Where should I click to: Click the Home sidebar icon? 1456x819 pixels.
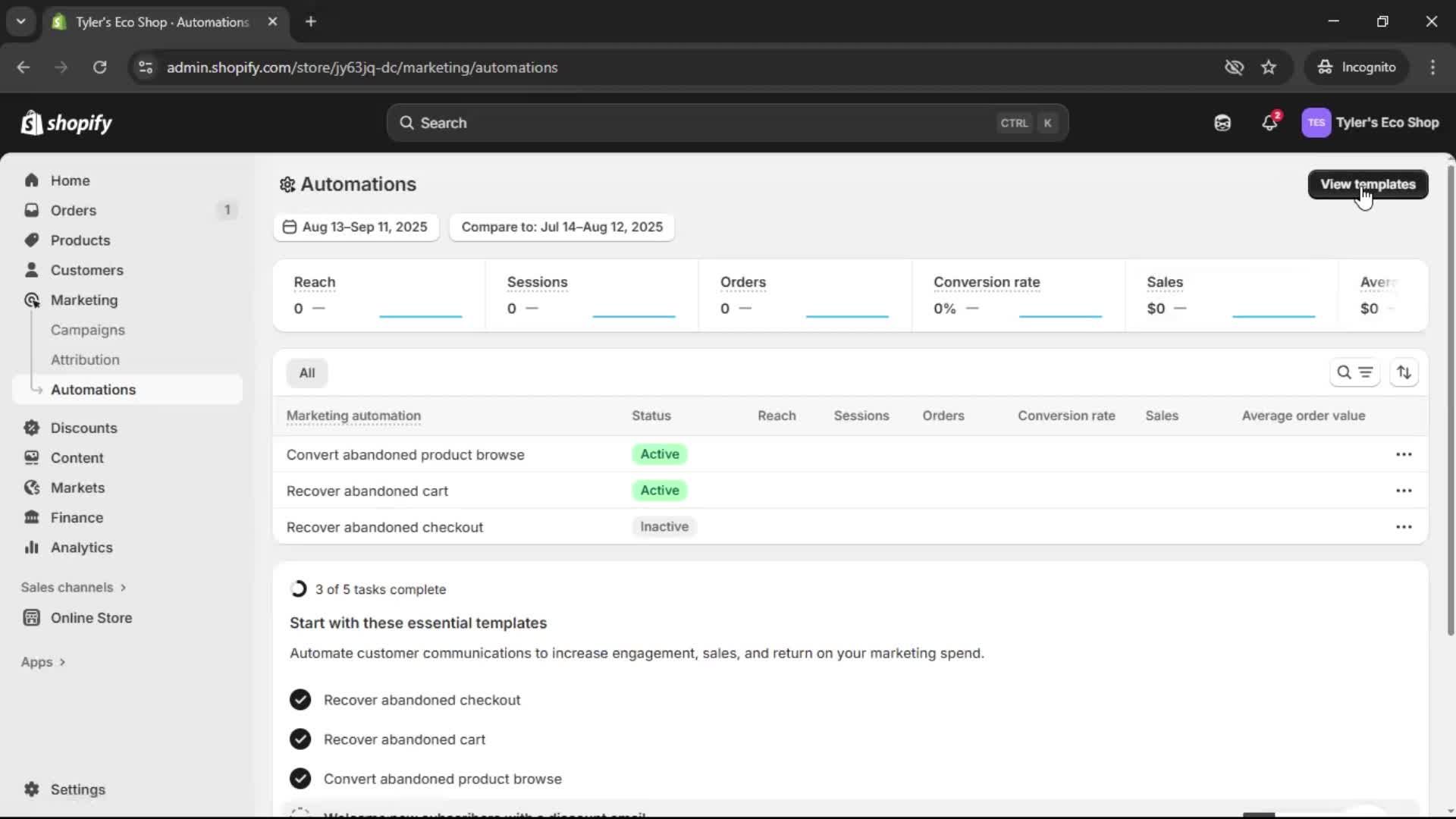click(32, 180)
